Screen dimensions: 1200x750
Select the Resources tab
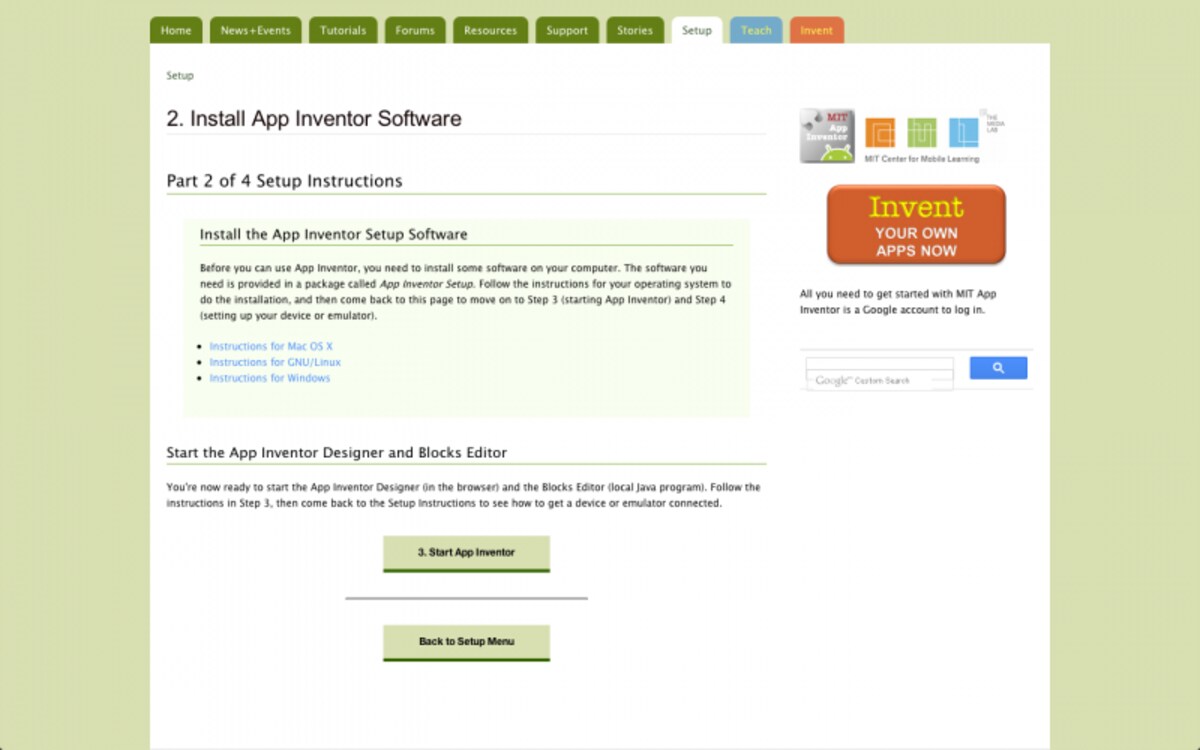[491, 30]
